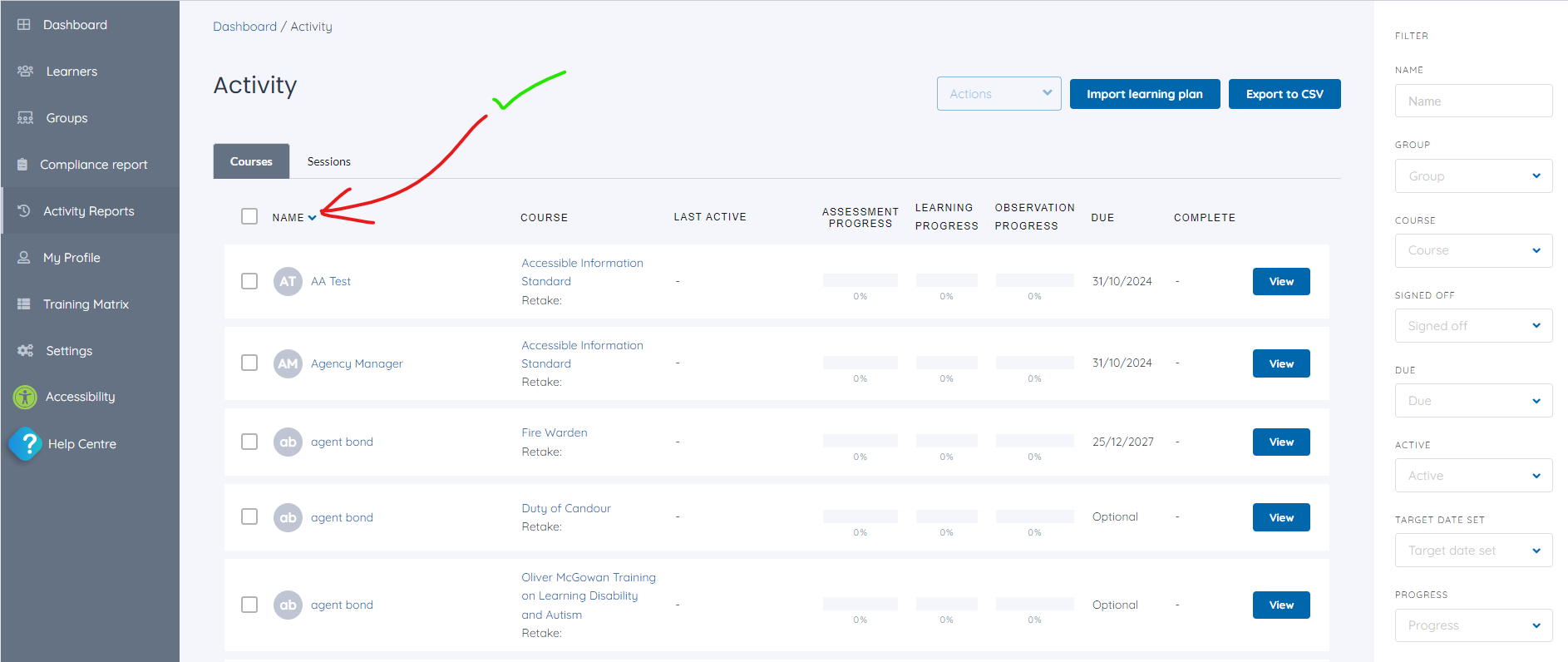Click the Learners people icon
The width and height of the screenshot is (1568, 662).
tap(26, 72)
